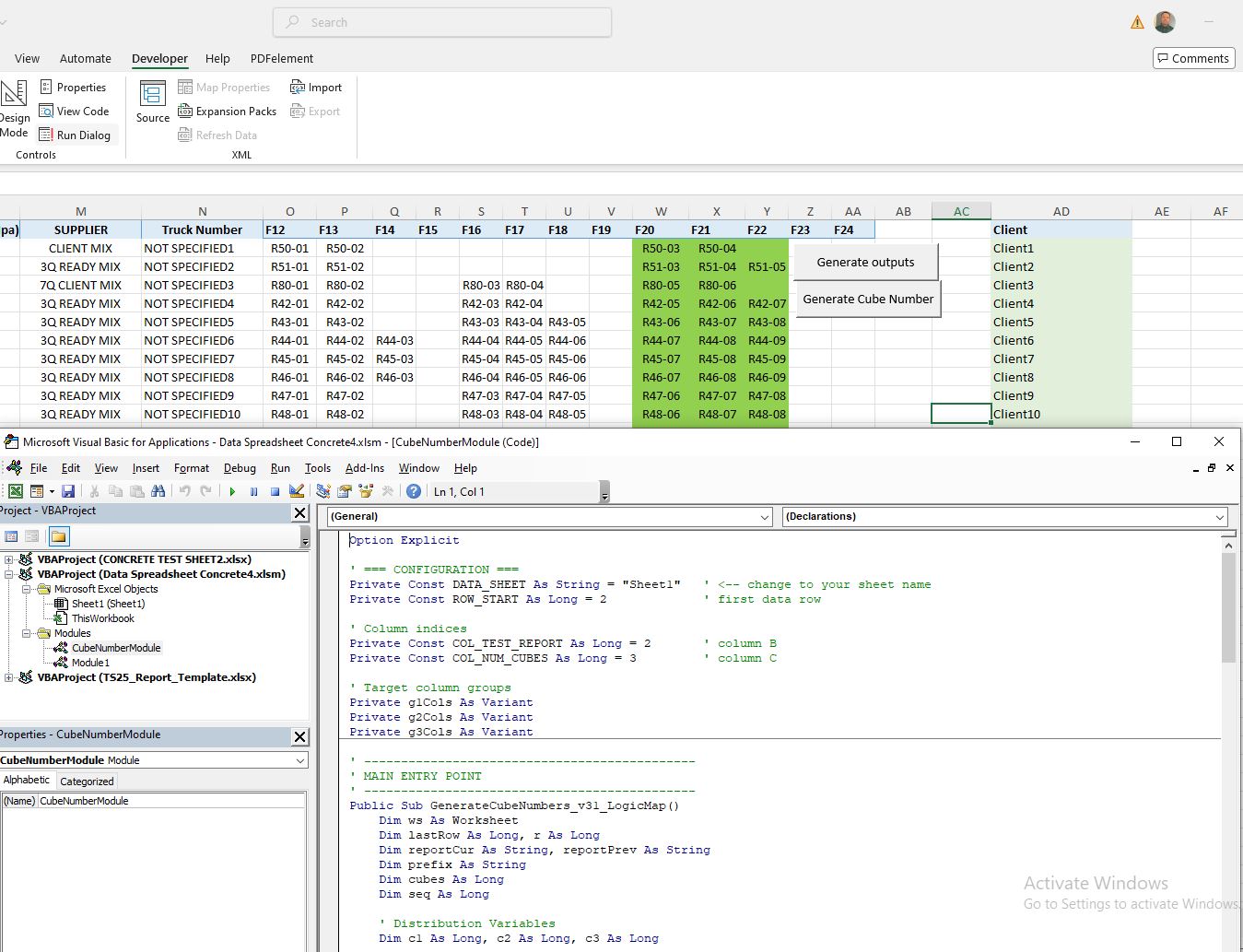Open Find using the binoculars icon

click(158, 491)
